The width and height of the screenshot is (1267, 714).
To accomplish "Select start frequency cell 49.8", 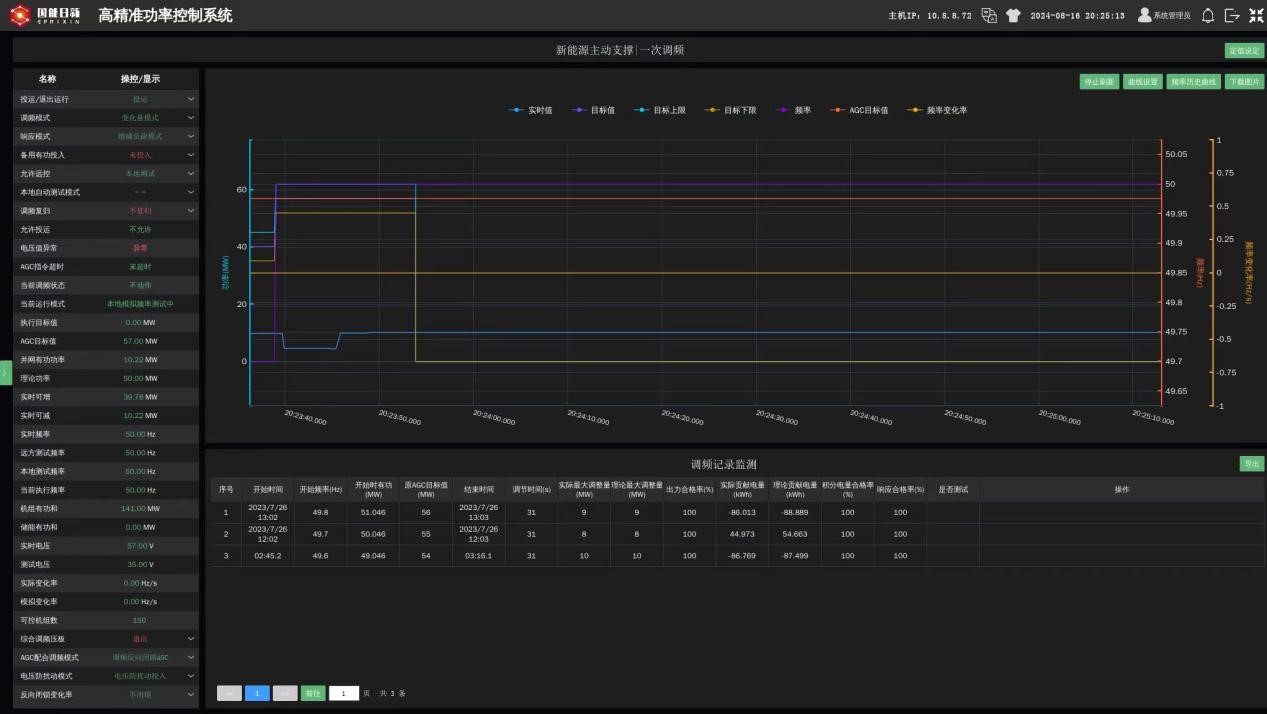I will click(x=320, y=512).
